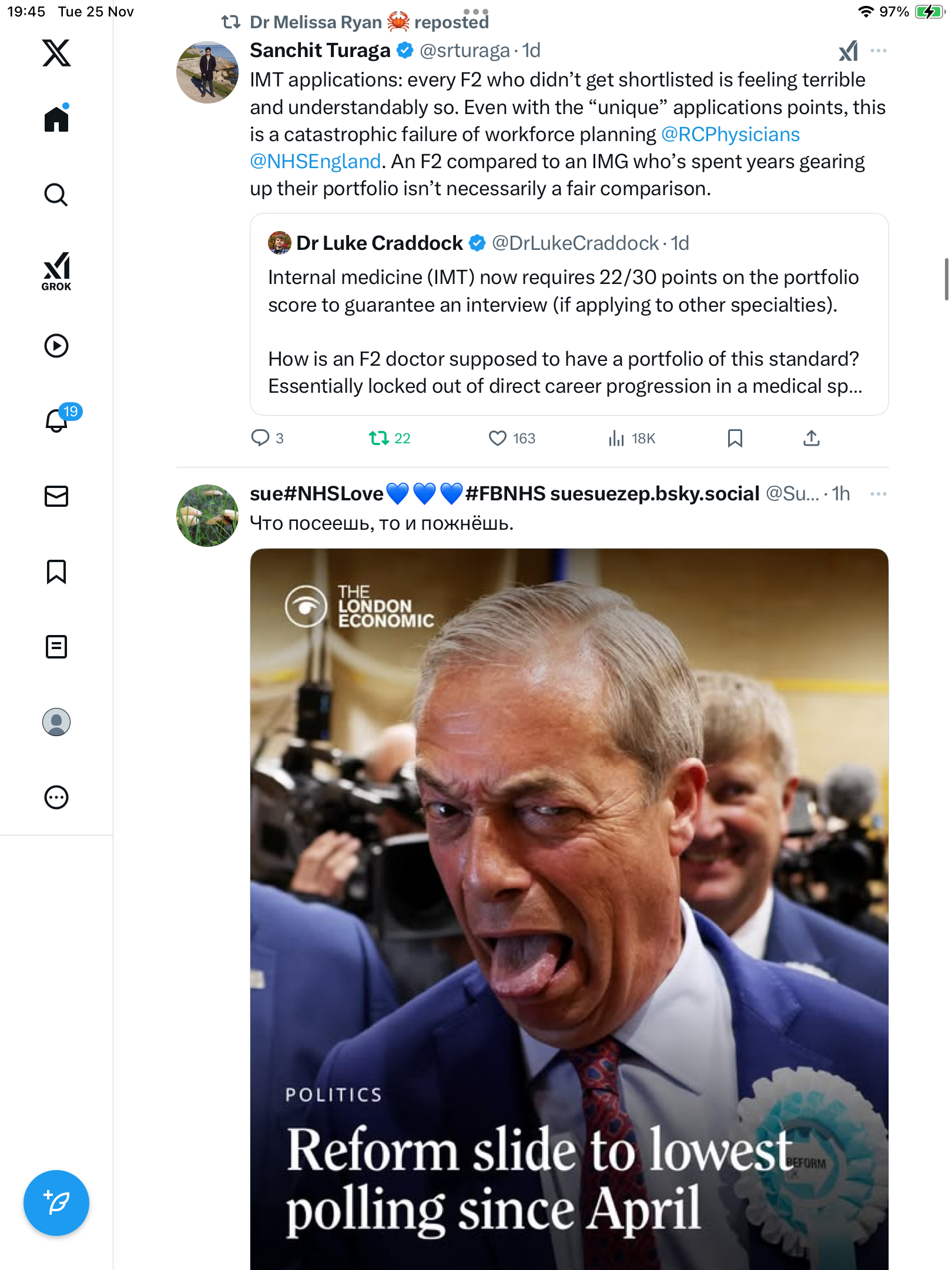Open Messages envelope icon
The width and height of the screenshot is (952, 1270).
coord(56,496)
